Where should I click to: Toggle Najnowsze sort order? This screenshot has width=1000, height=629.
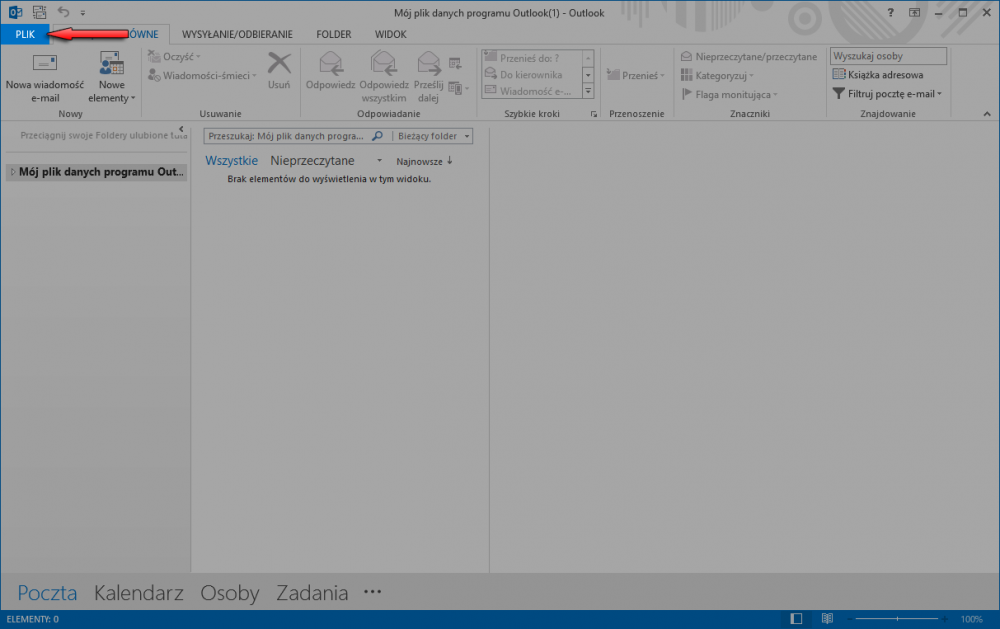tap(424, 161)
